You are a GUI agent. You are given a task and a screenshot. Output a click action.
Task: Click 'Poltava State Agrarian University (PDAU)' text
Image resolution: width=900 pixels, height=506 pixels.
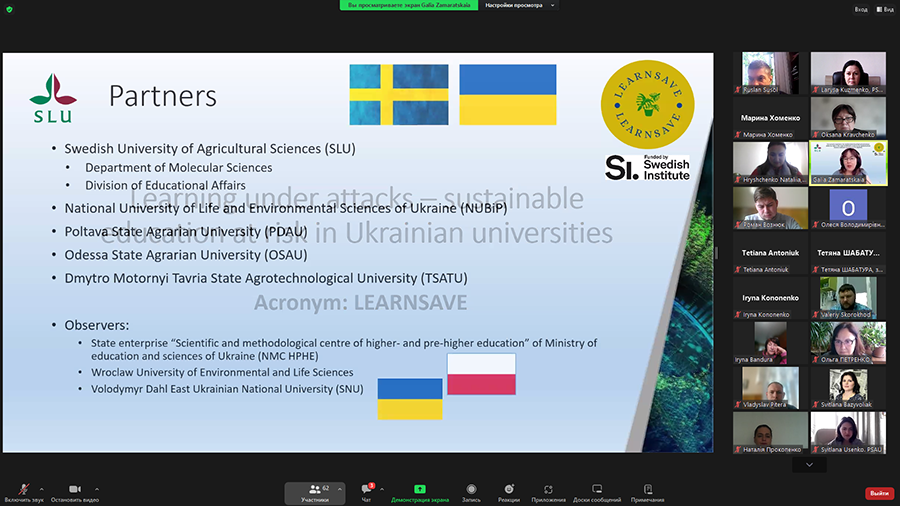click(x=186, y=231)
